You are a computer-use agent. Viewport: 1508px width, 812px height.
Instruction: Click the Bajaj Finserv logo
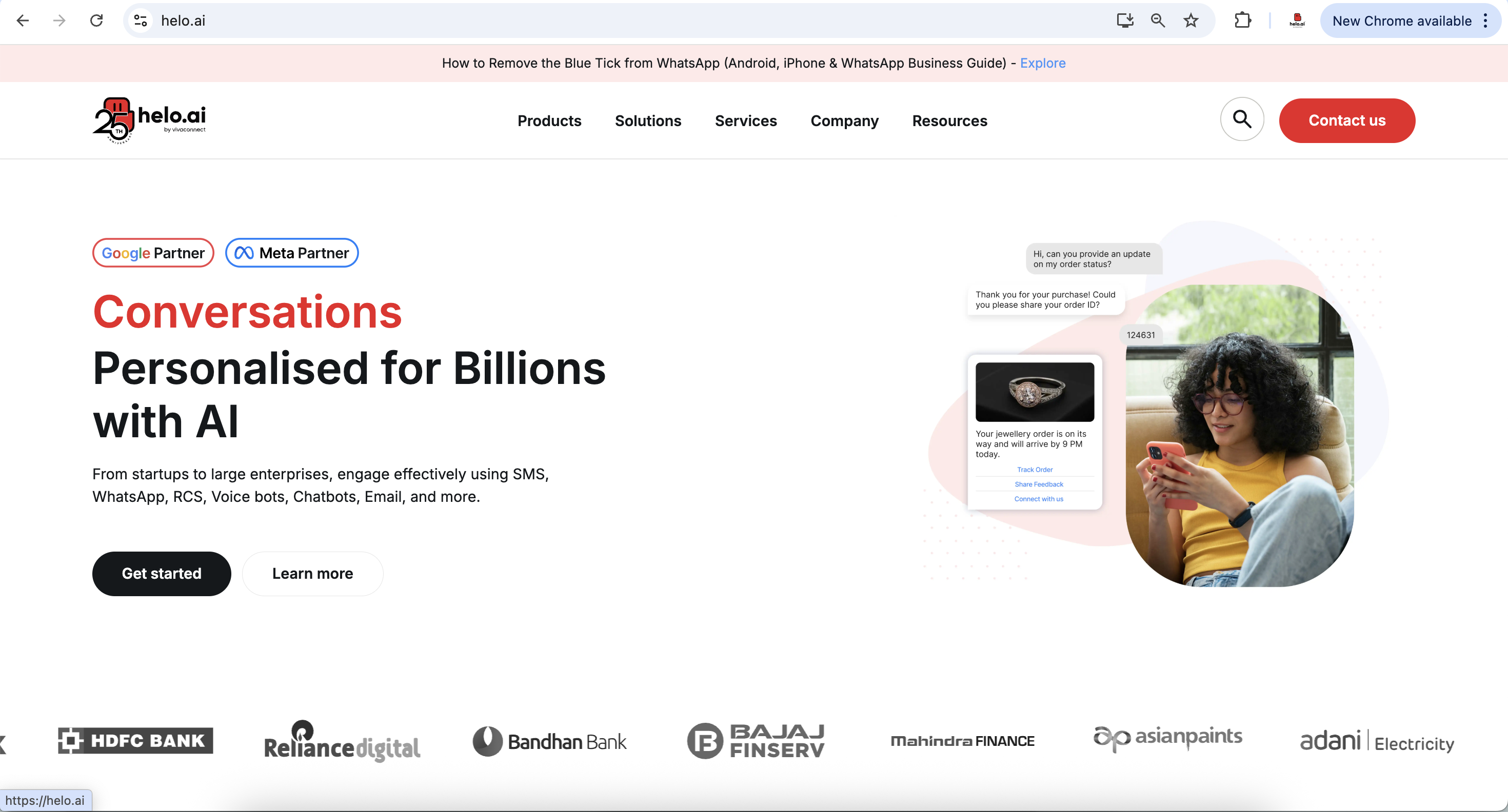[756, 741]
